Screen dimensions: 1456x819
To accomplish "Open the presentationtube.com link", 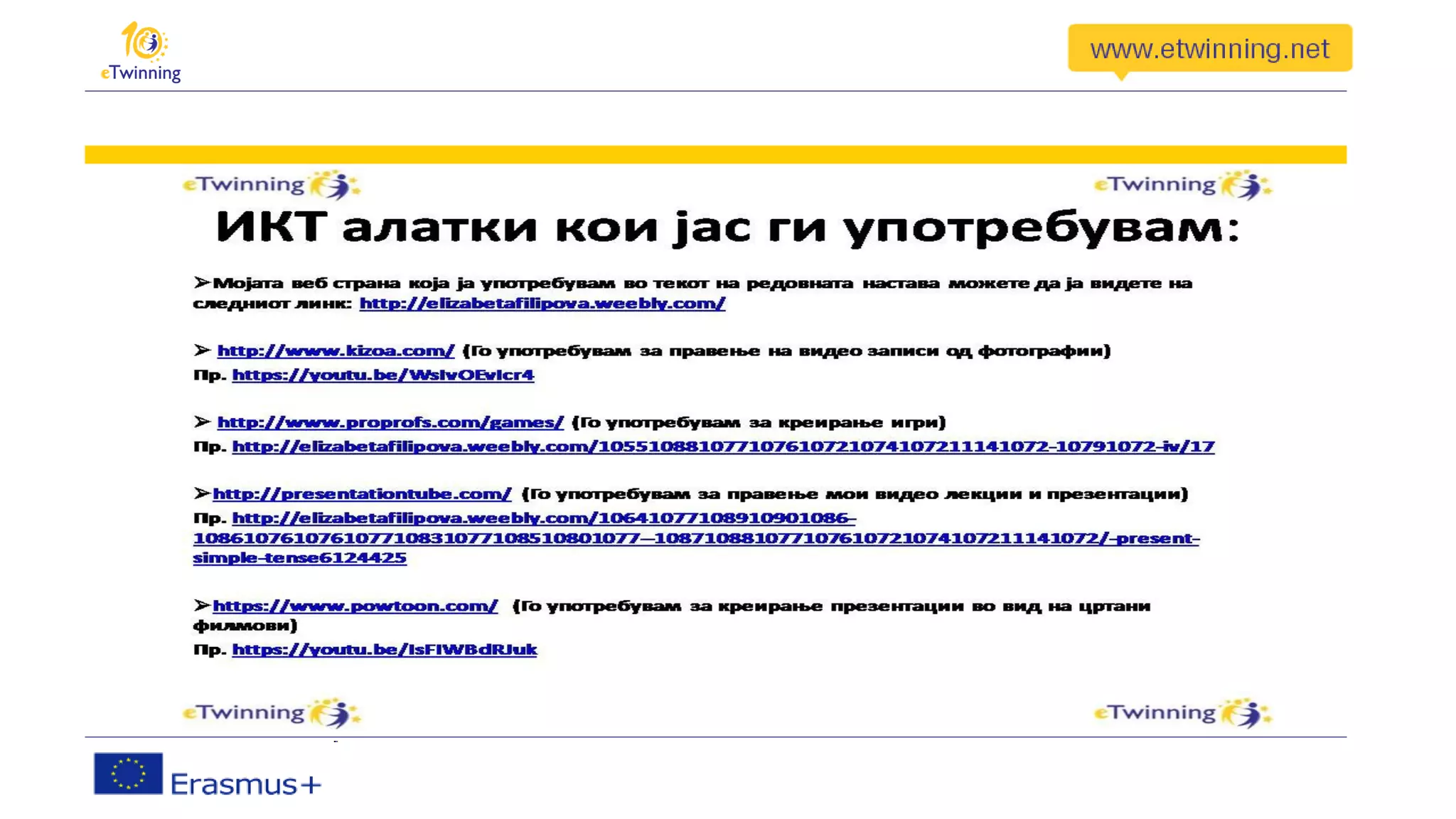I will (x=361, y=493).
